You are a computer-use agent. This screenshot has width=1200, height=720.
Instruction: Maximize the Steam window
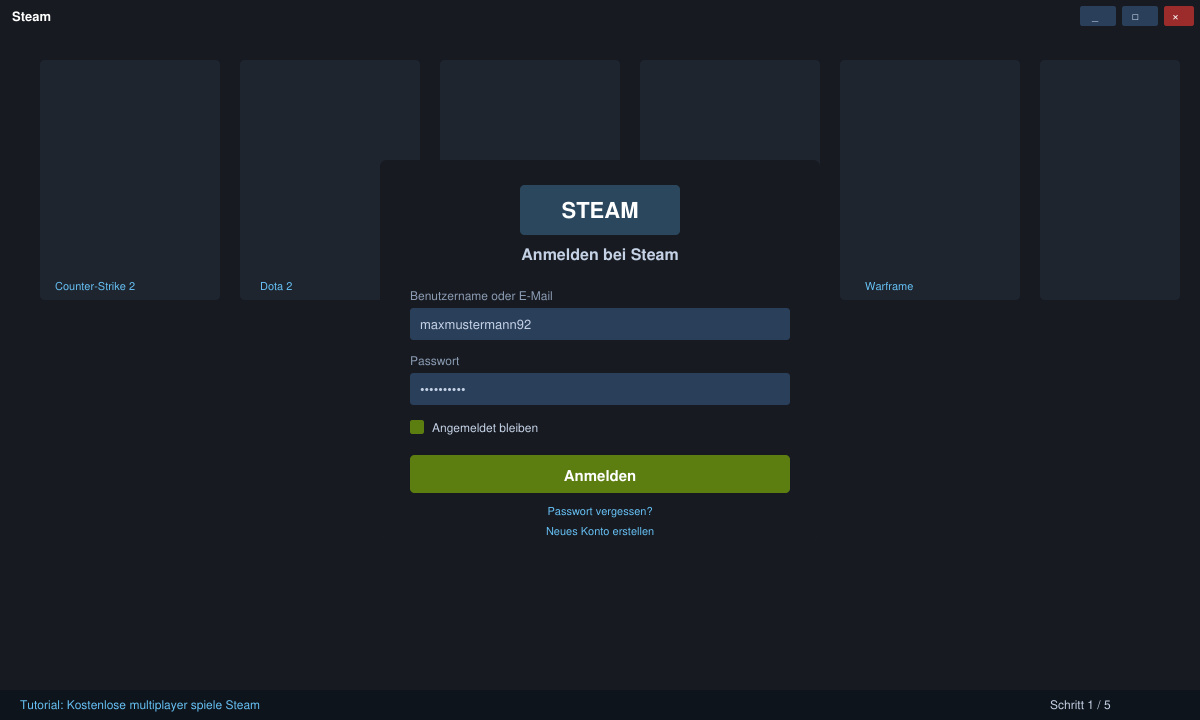pos(1140,16)
